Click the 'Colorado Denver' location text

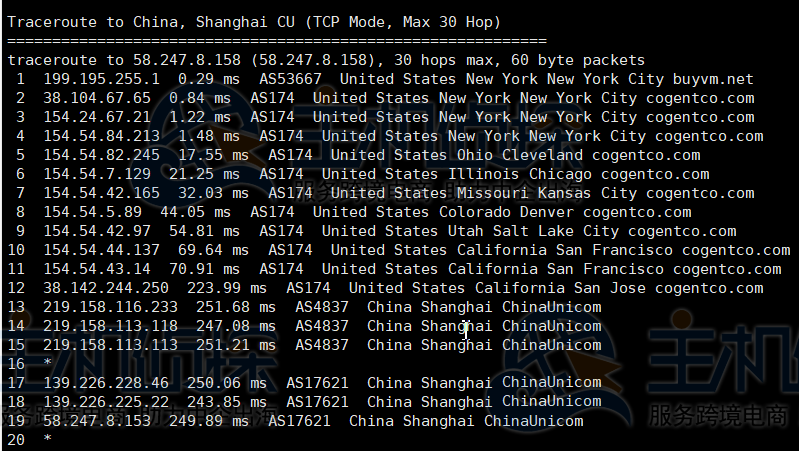pyautogui.click(x=507, y=212)
